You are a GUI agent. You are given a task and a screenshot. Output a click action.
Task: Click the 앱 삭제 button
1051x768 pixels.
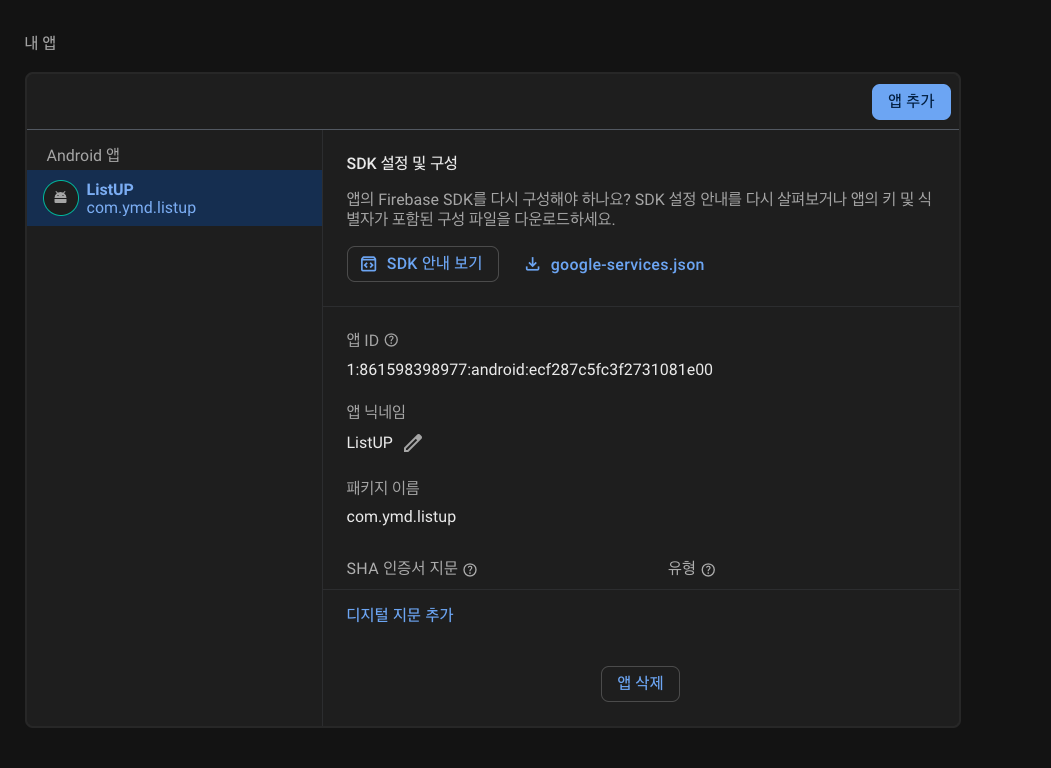(640, 684)
